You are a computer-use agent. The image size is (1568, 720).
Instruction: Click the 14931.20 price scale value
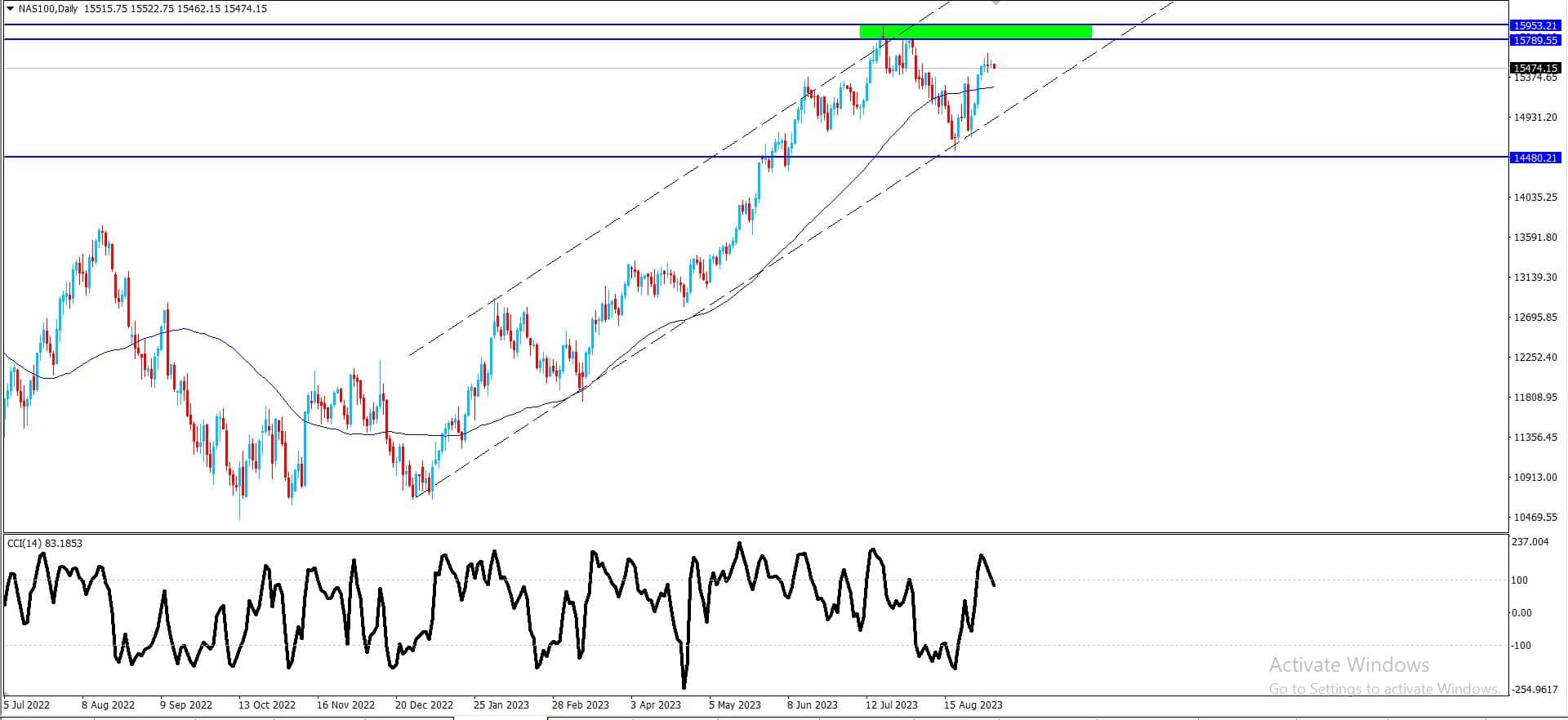click(x=1535, y=118)
